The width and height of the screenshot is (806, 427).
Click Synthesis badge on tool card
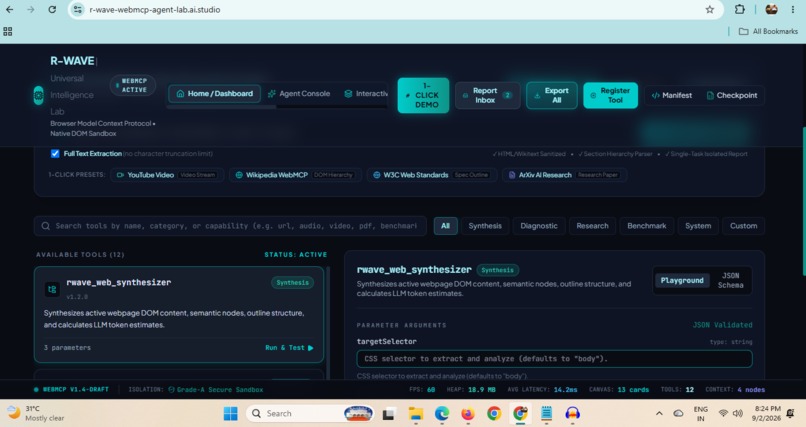pyautogui.click(x=292, y=283)
